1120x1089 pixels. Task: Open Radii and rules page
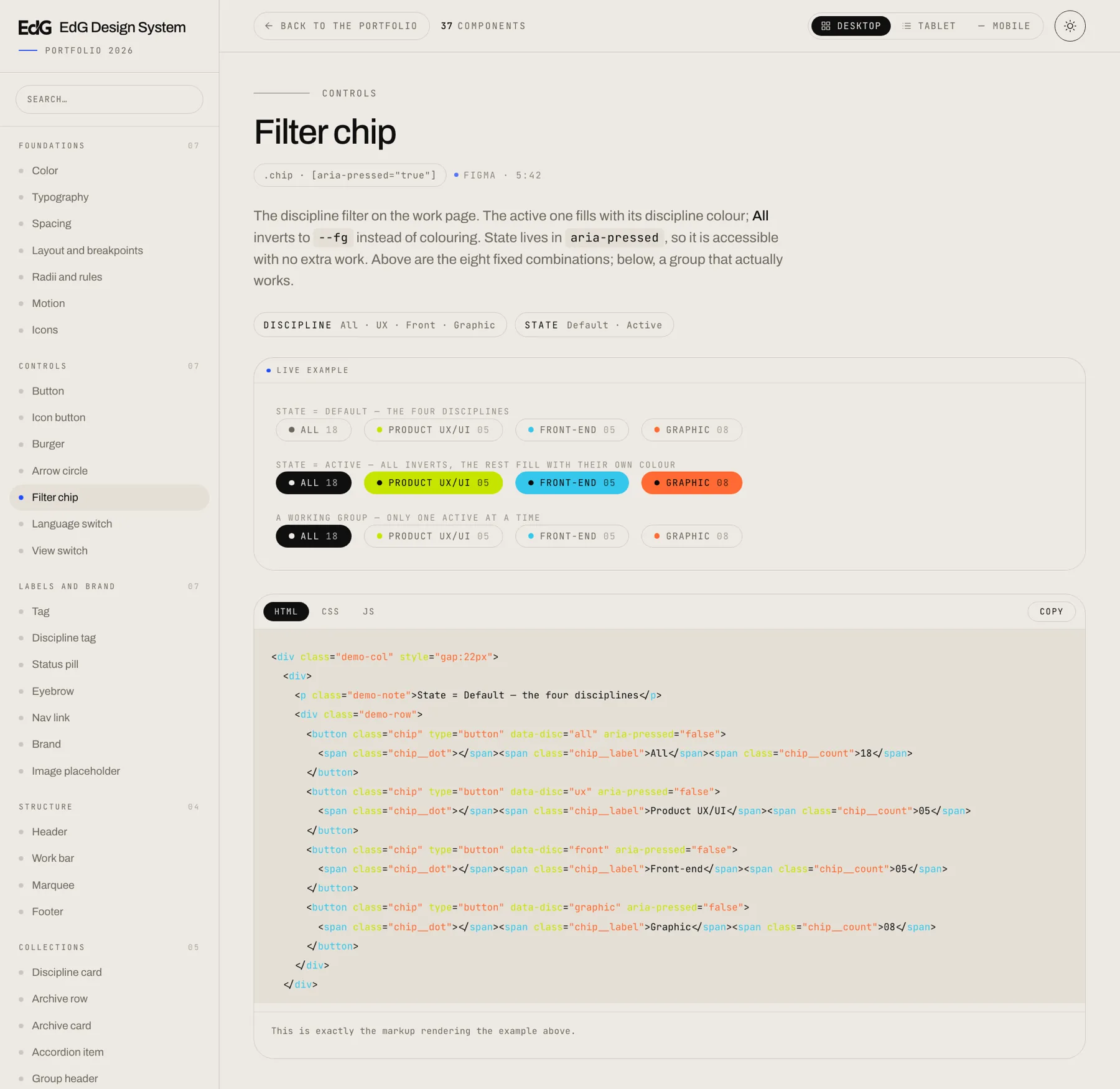click(x=110, y=277)
